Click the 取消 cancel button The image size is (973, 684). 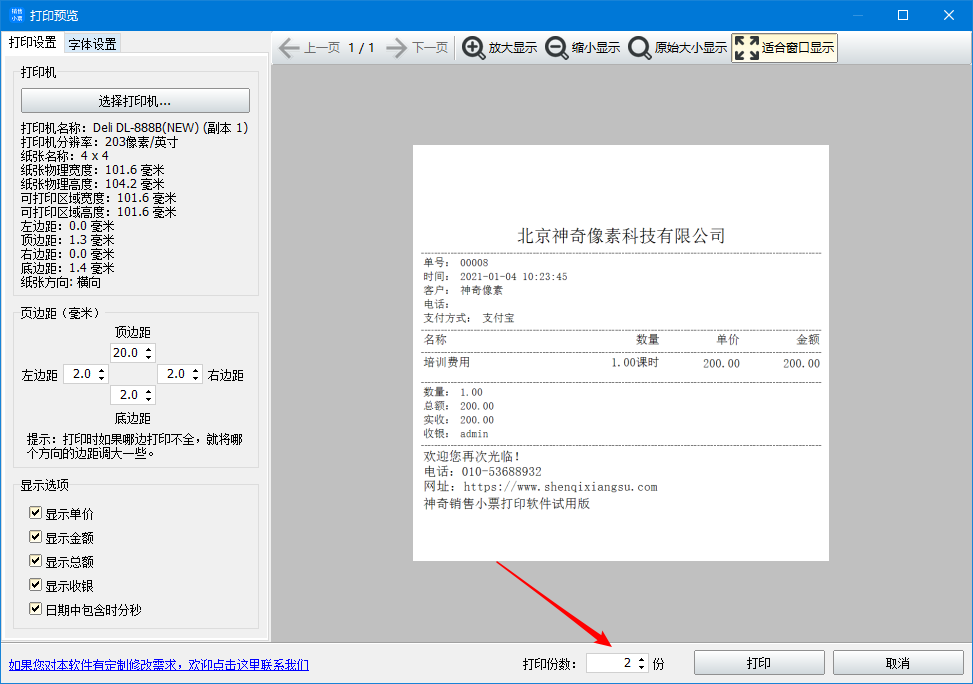[x=898, y=663]
